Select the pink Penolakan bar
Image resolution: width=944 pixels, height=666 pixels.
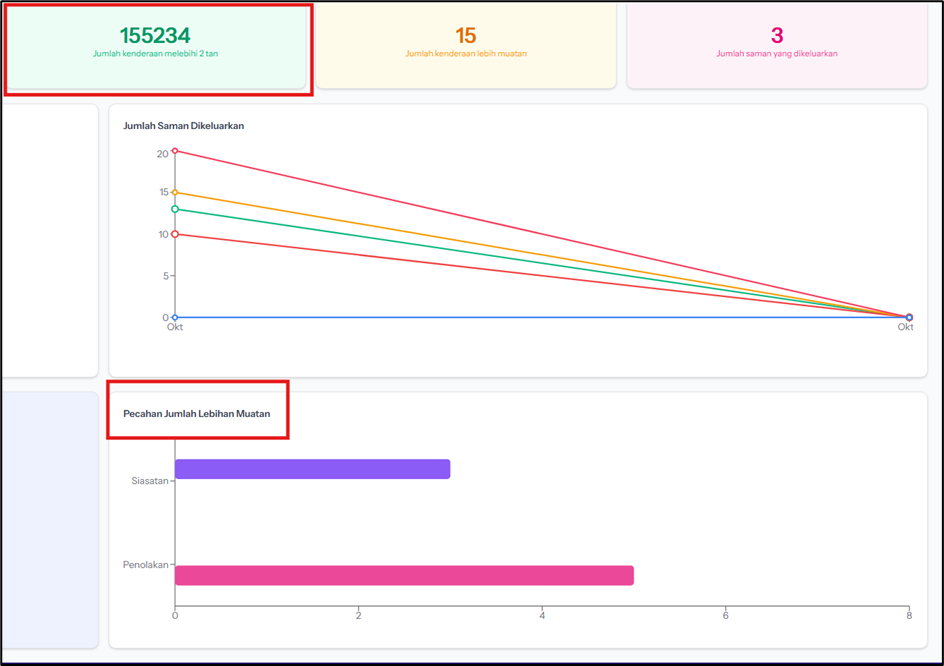[x=404, y=575]
